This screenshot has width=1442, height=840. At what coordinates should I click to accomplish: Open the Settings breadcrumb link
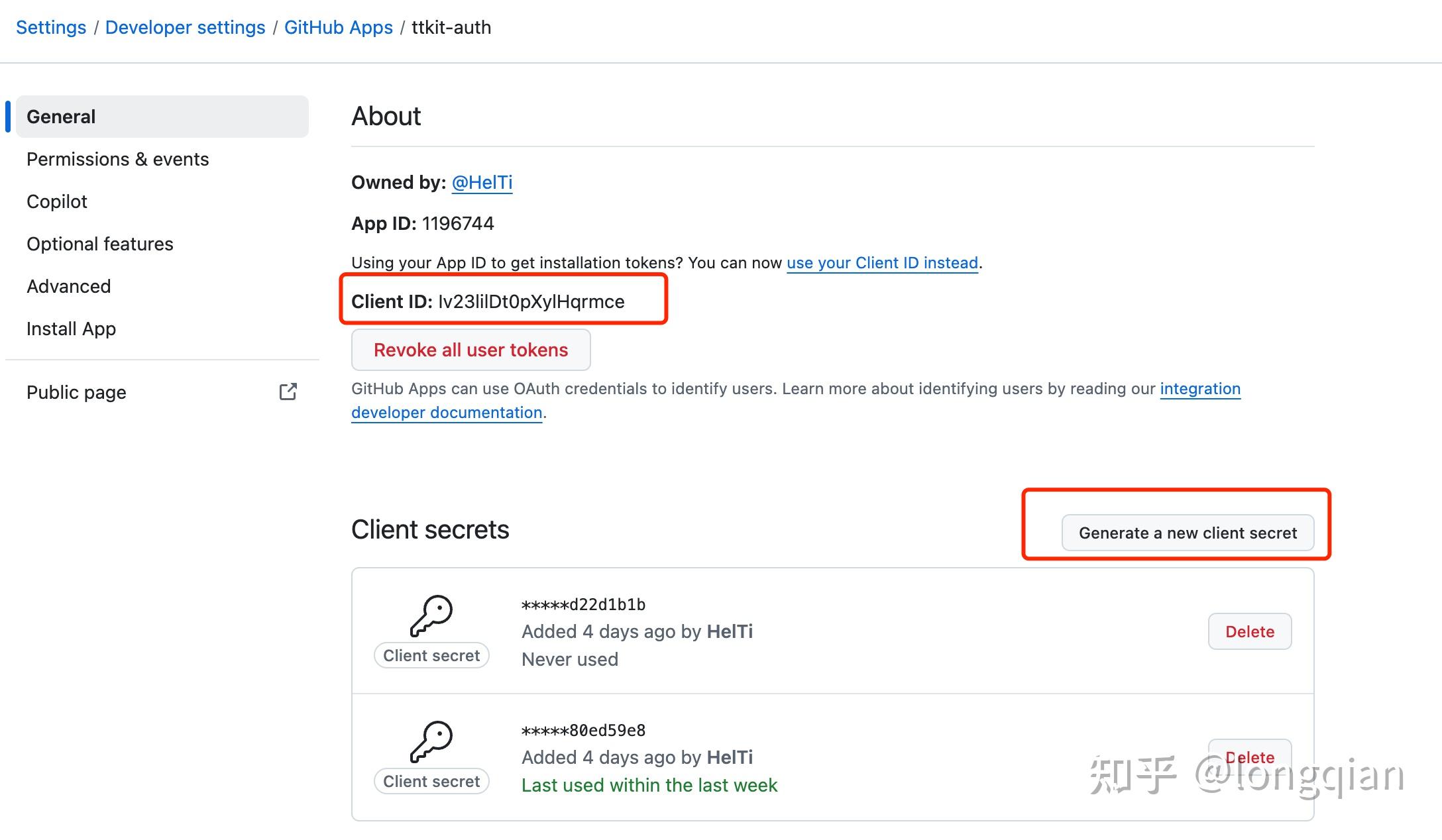pyautogui.click(x=51, y=27)
